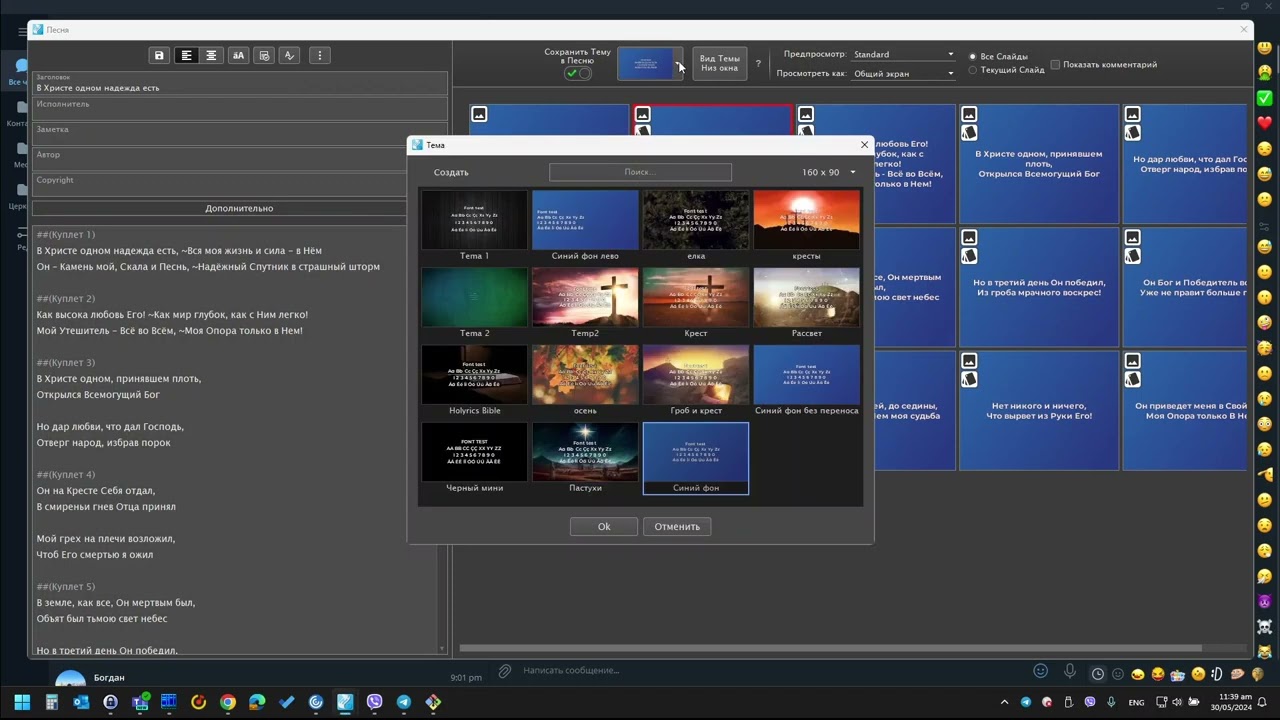Click 'Отменить' in theme dialog
Viewport: 1280px width, 720px height.
[x=677, y=526]
